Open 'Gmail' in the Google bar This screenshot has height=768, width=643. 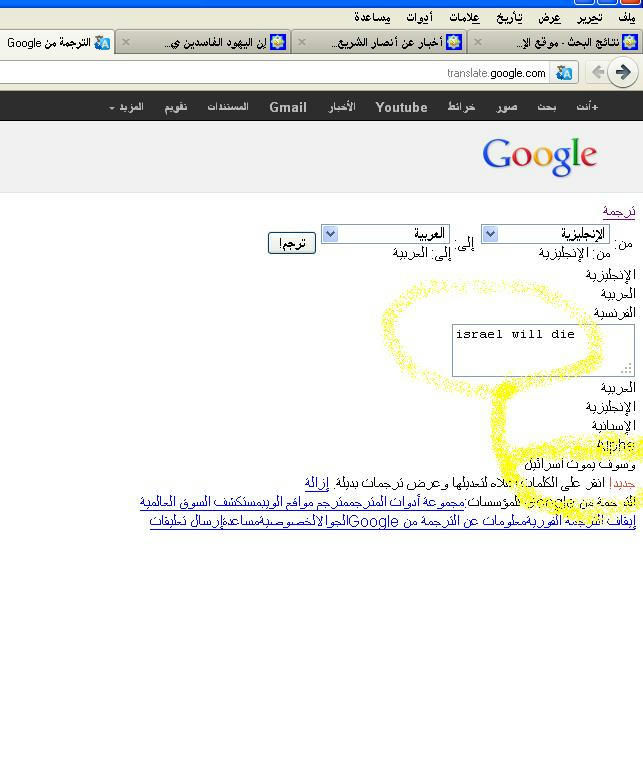[288, 107]
